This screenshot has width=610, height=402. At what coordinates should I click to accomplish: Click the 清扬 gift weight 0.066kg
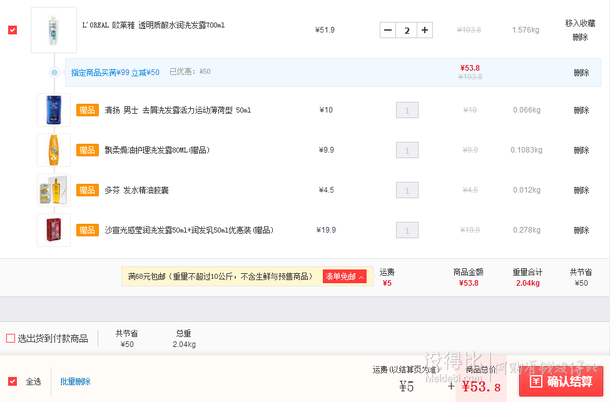point(527,110)
